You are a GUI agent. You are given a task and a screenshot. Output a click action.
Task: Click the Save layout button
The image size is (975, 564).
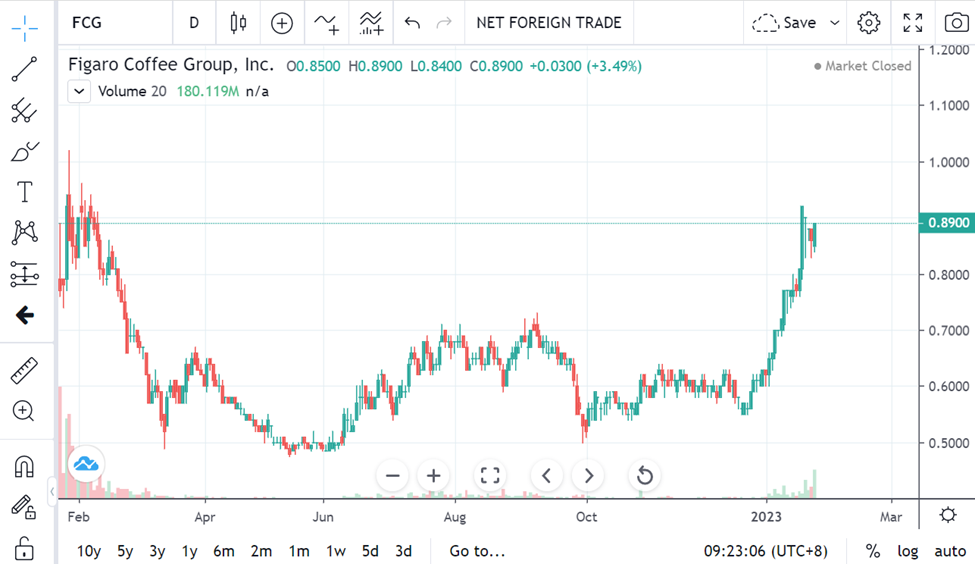coord(785,23)
